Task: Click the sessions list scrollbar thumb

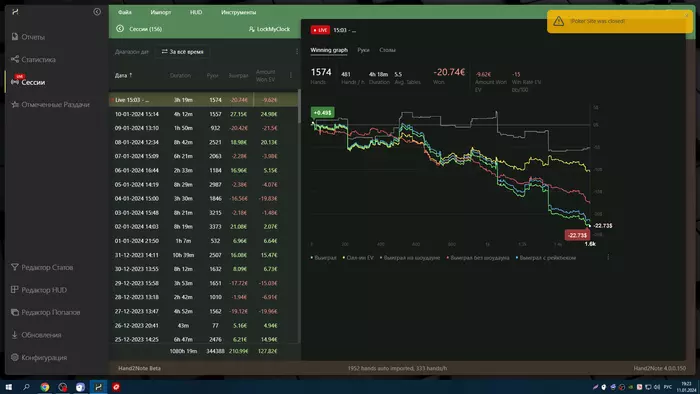Action: click(x=299, y=106)
